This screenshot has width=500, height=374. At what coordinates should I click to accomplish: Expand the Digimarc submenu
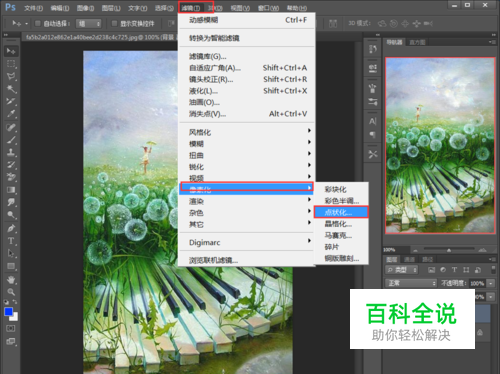point(247,242)
